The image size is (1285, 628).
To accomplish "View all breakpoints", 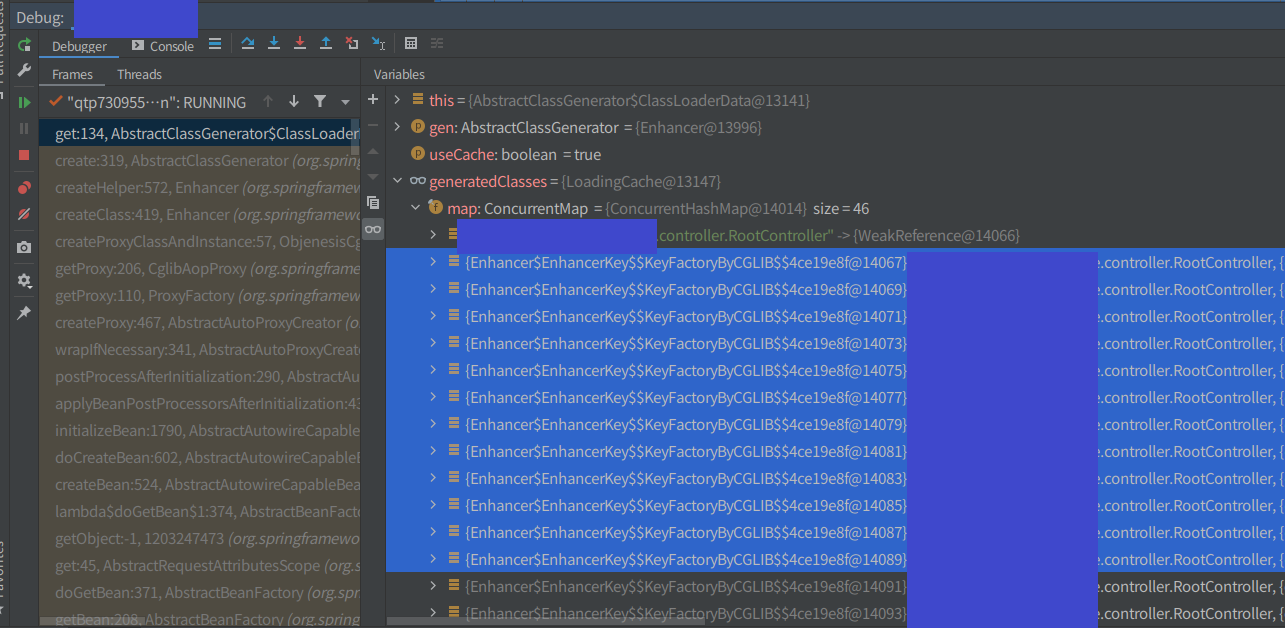I will (x=25, y=187).
